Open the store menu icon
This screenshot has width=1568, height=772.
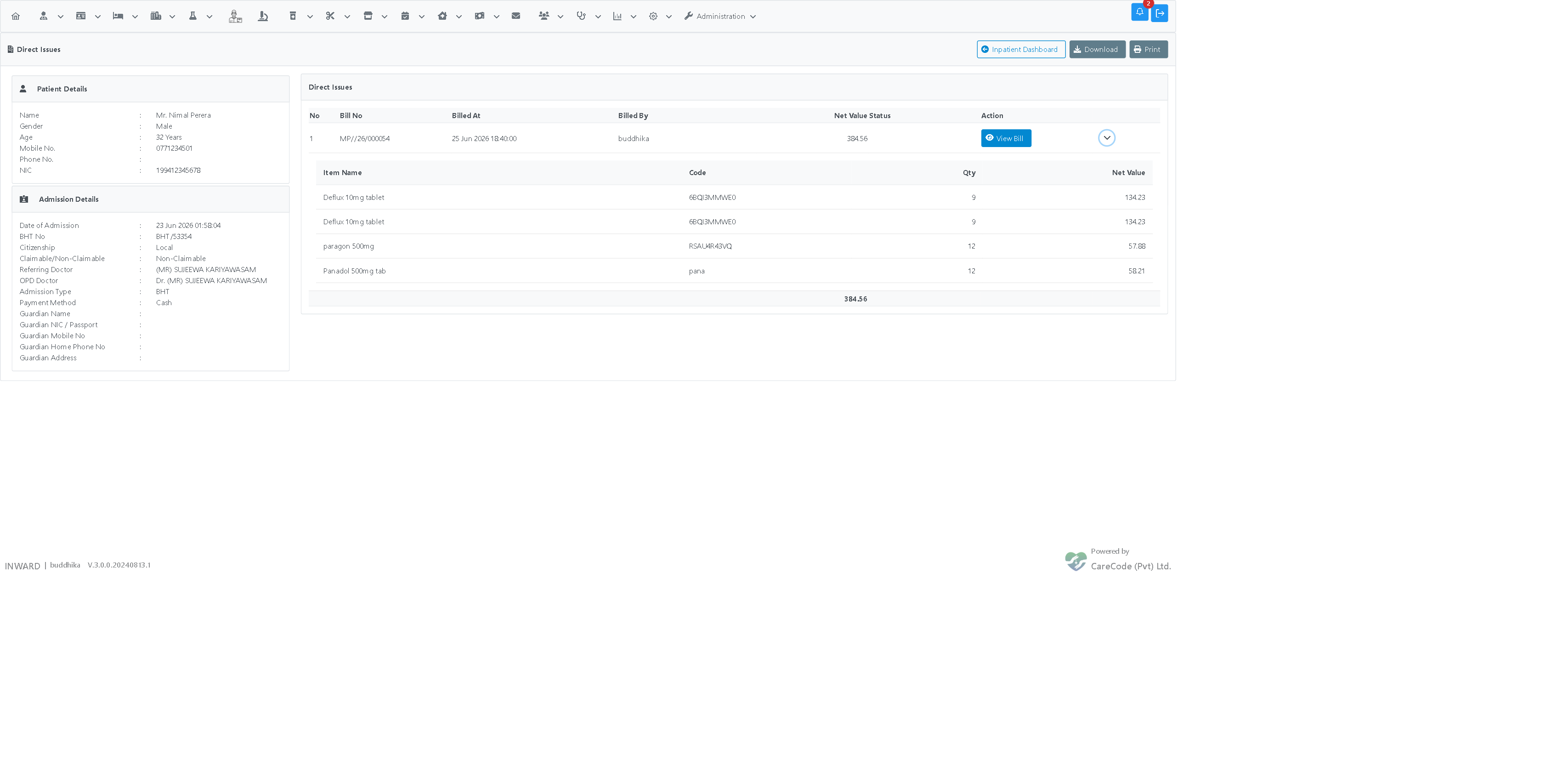(368, 17)
